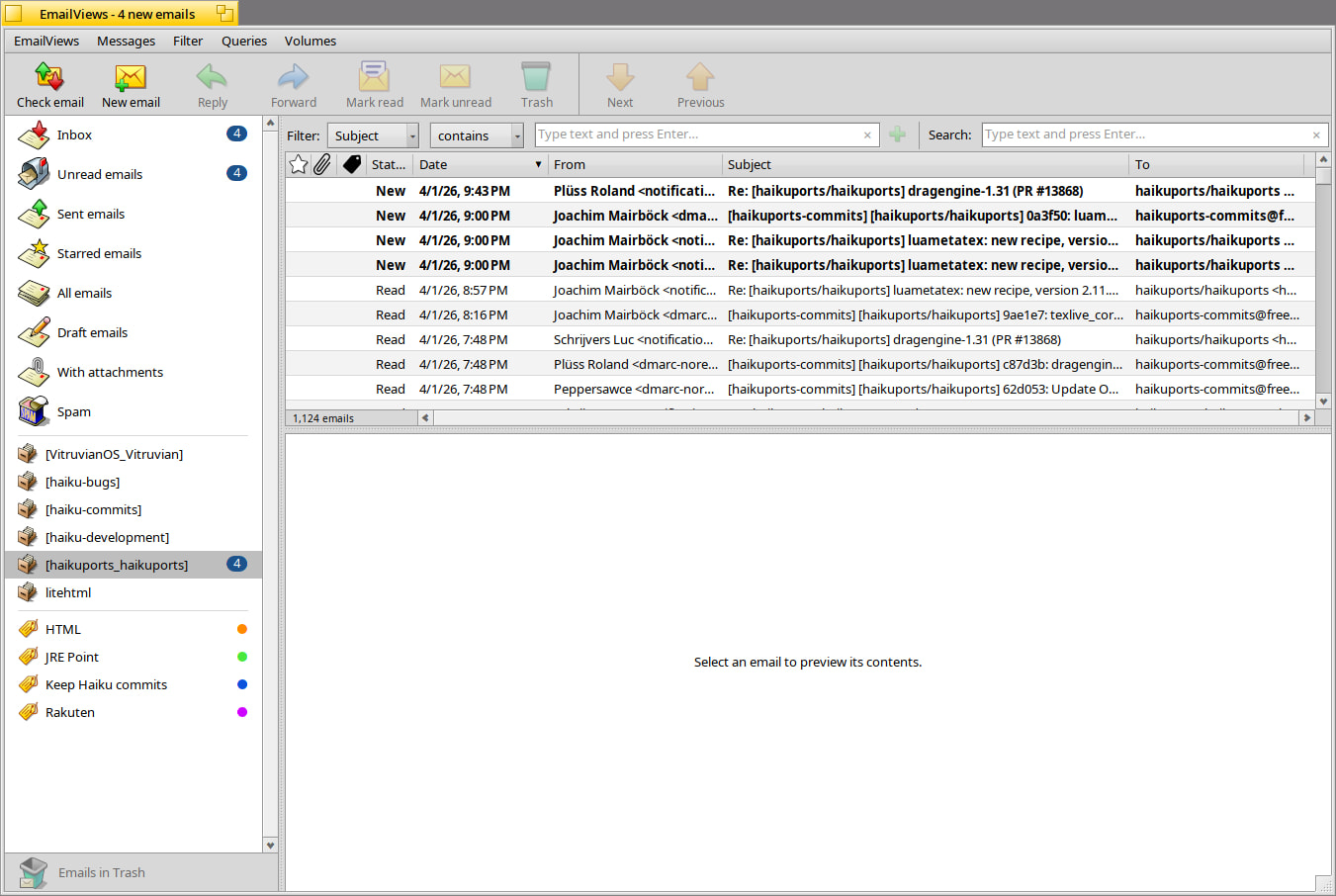Image resolution: width=1336 pixels, height=896 pixels.
Task: Open the Queries menu
Action: (243, 41)
